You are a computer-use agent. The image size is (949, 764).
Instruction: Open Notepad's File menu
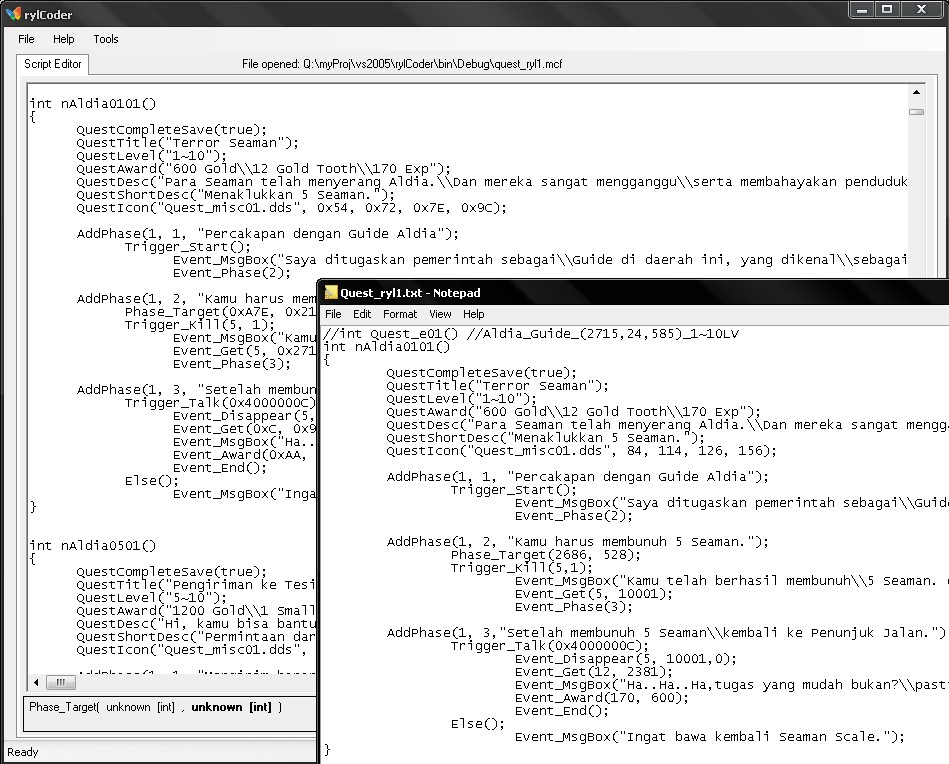pos(334,314)
